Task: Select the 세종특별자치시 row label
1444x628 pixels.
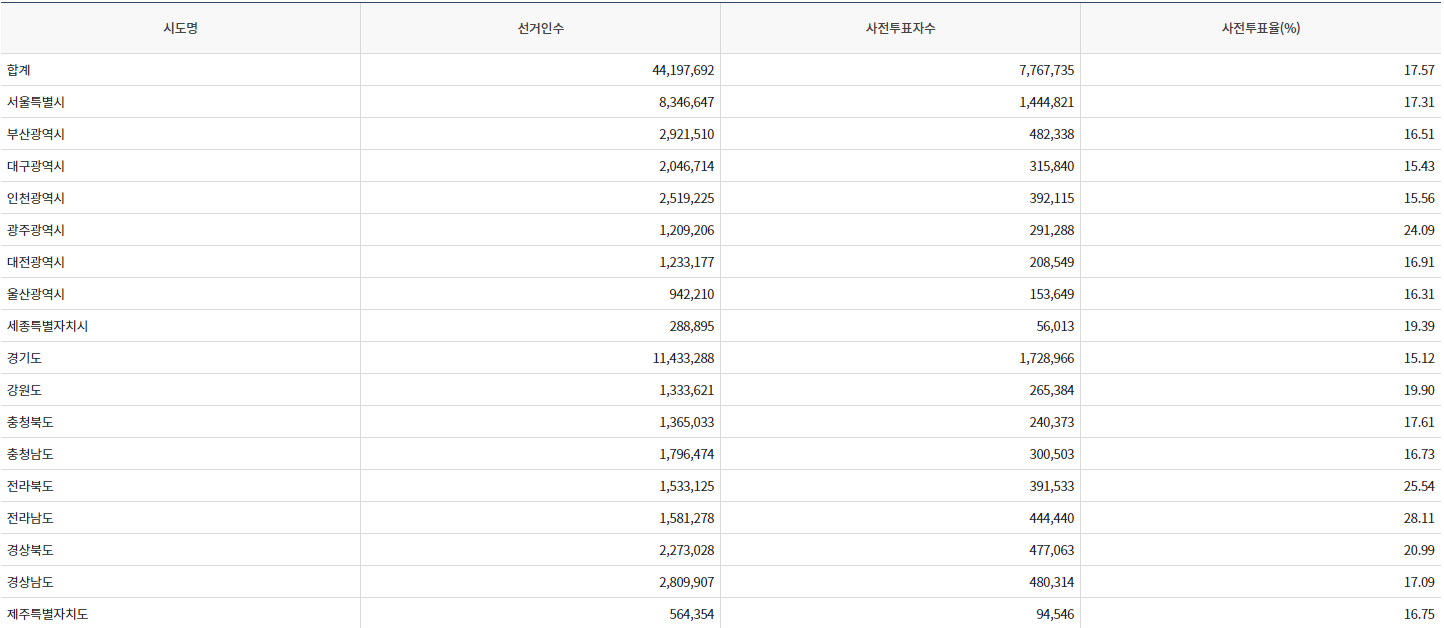Action: coord(47,326)
